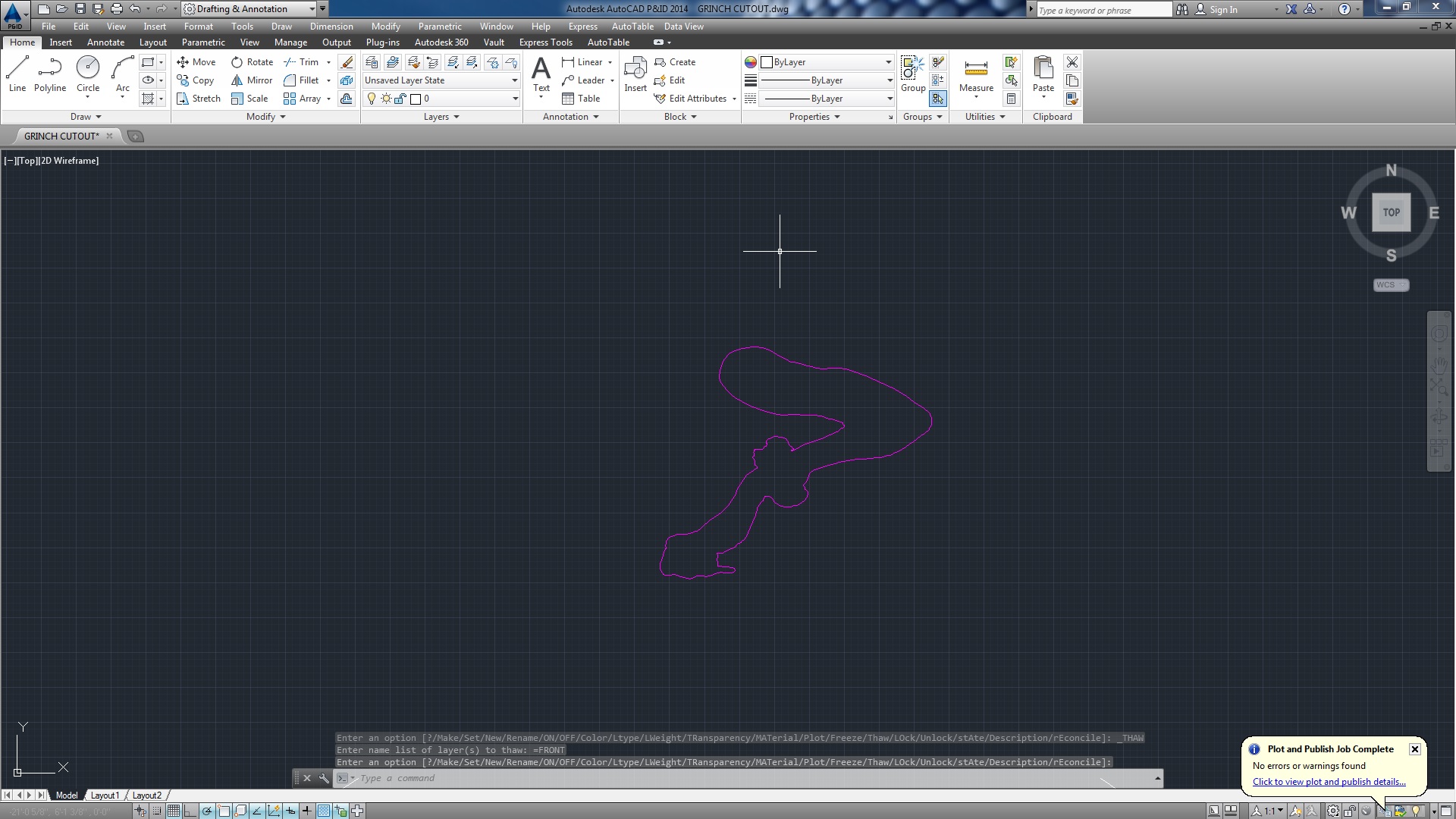
Task: Expand the Layers panel
Action: click(x=441, y=117)
